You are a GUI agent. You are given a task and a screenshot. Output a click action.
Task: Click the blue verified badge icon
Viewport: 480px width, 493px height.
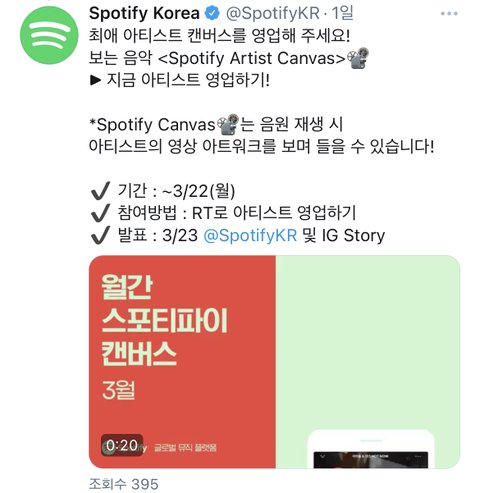(x=212, y=13)
